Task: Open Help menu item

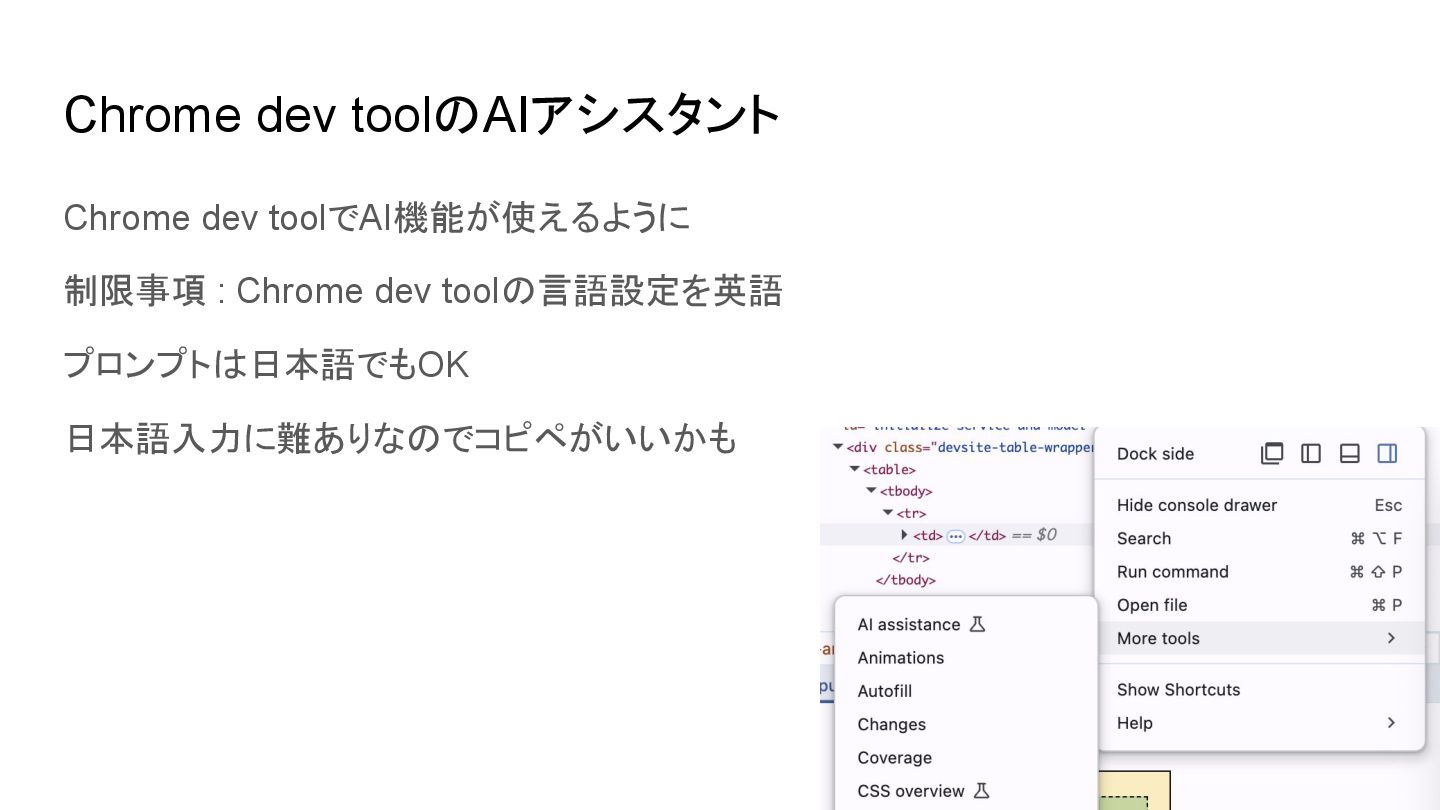Action: (x=1260, y=722)
